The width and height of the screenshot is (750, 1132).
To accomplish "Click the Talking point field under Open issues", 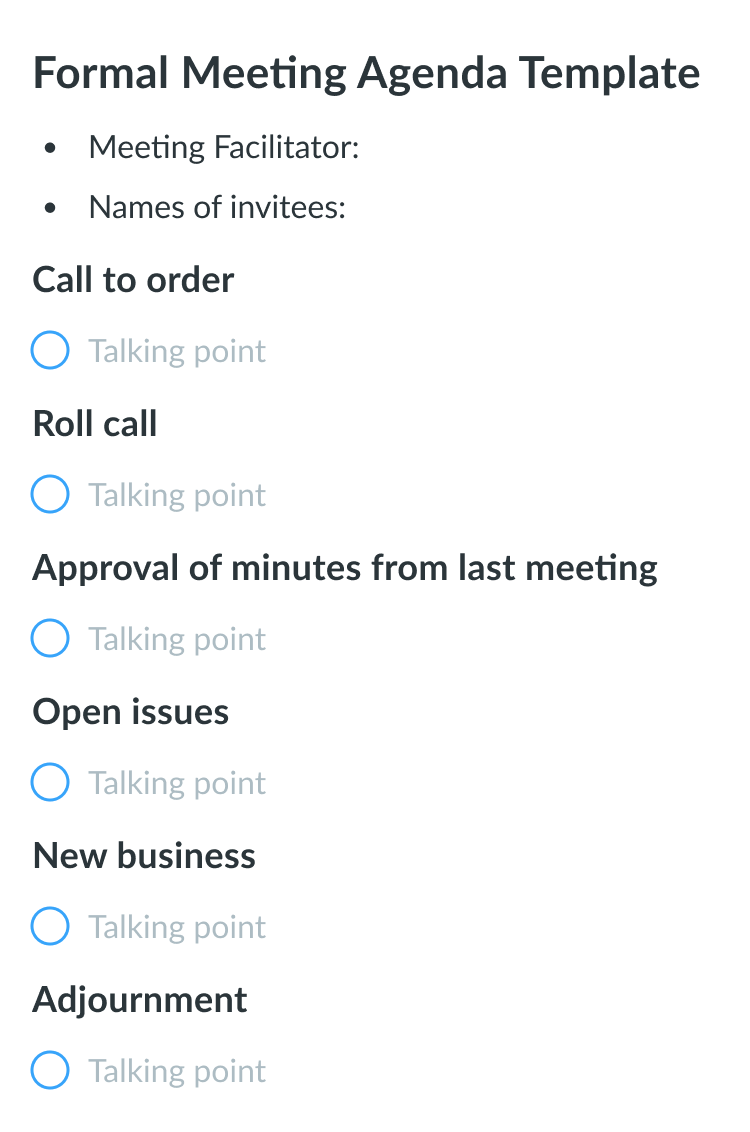I will point(177,783).
